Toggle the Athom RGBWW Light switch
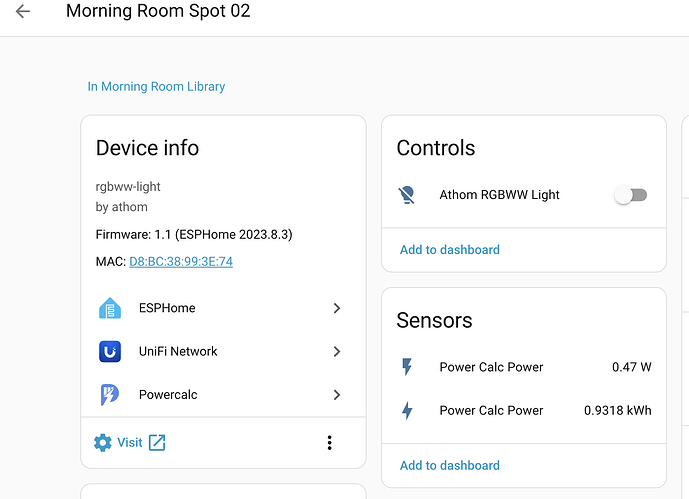Image resolution: width=689 pixels, height=499 pixels. 631,195
